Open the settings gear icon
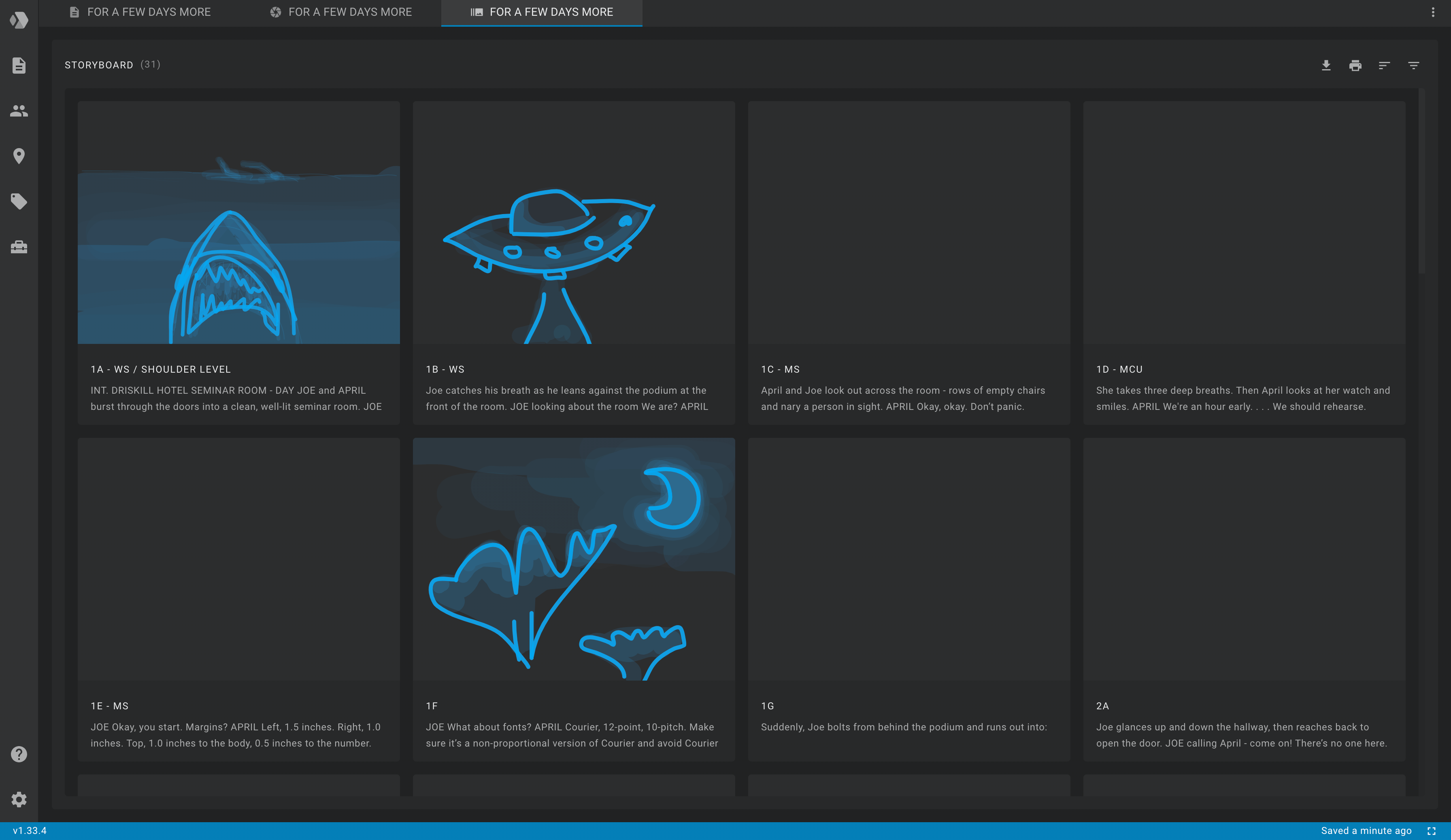 [x=19, y=799]
